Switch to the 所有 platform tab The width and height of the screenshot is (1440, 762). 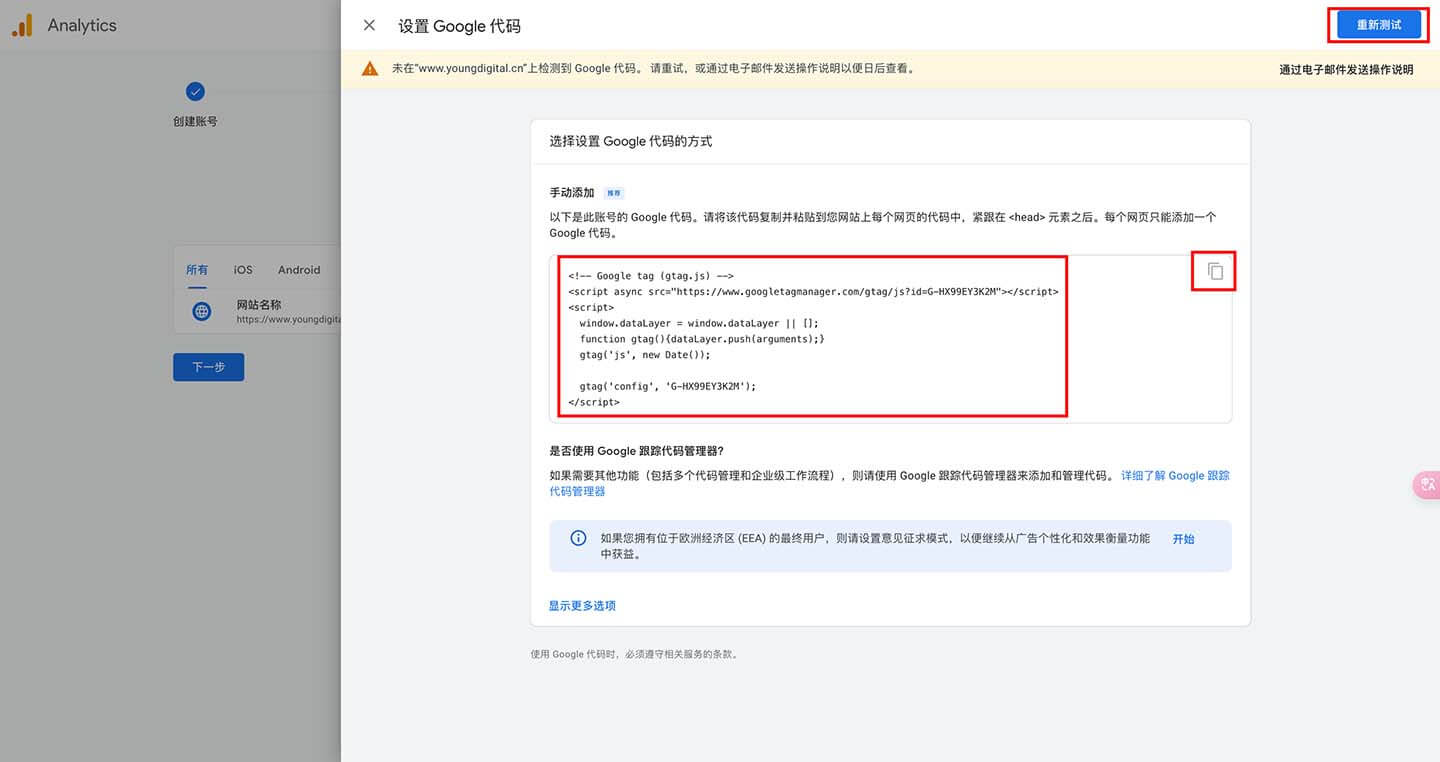pos(197,270)
